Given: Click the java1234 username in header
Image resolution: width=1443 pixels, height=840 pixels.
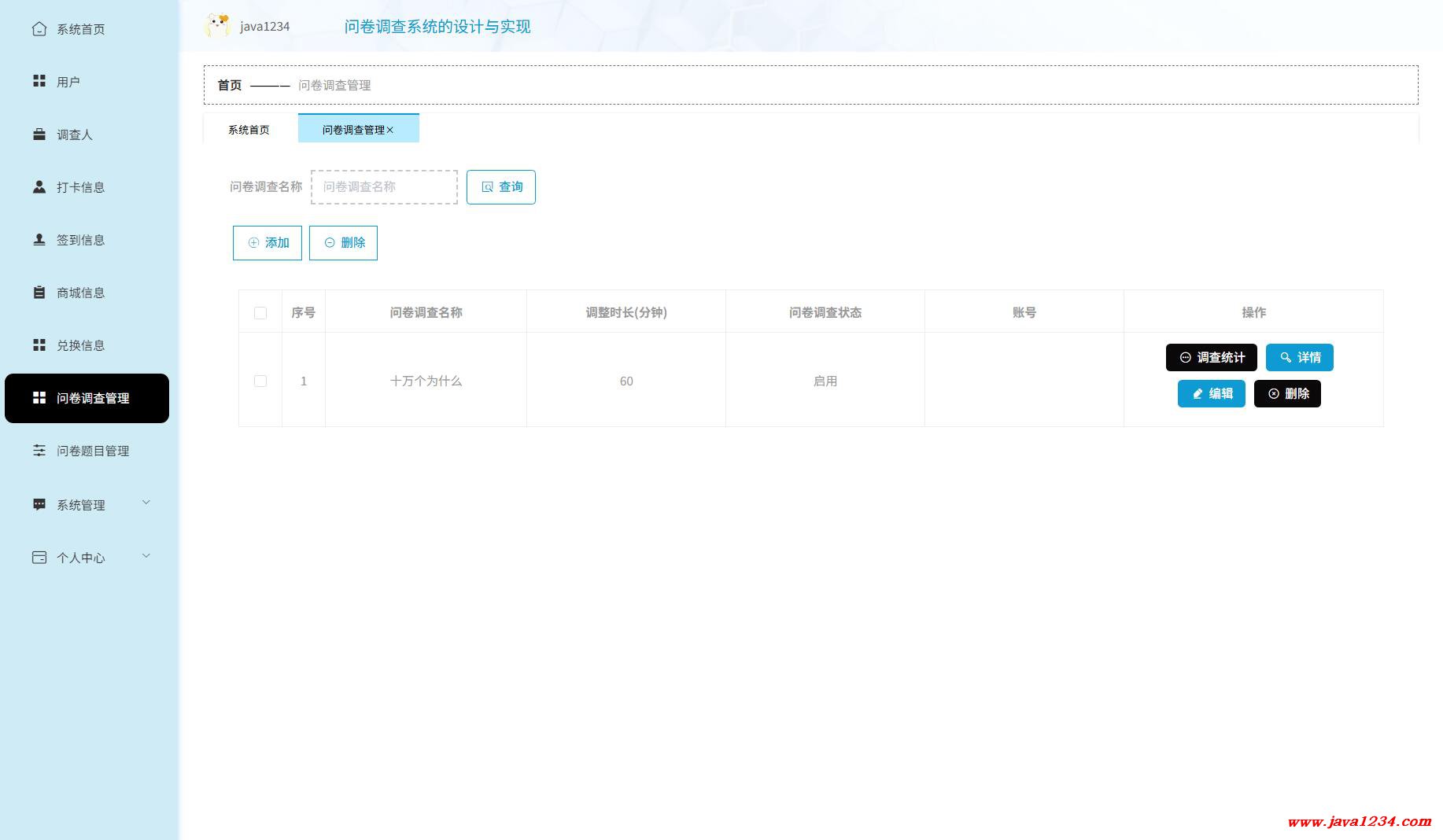Looking at the screenshot, I should pos(265,26).
